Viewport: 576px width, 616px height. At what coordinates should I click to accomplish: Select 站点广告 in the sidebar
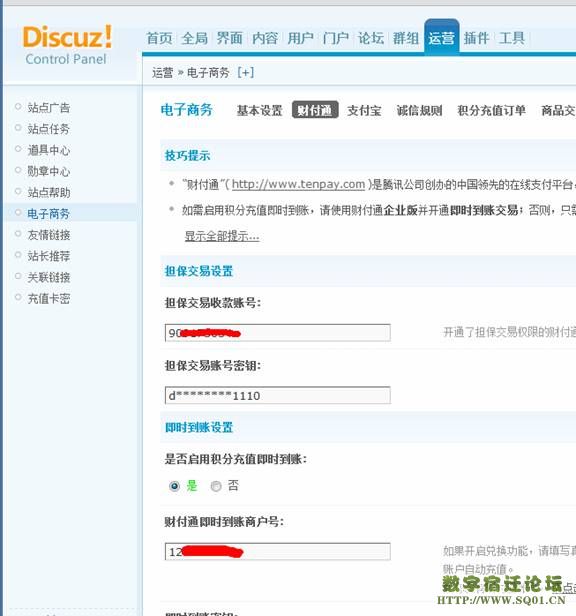tap(49, 107)
